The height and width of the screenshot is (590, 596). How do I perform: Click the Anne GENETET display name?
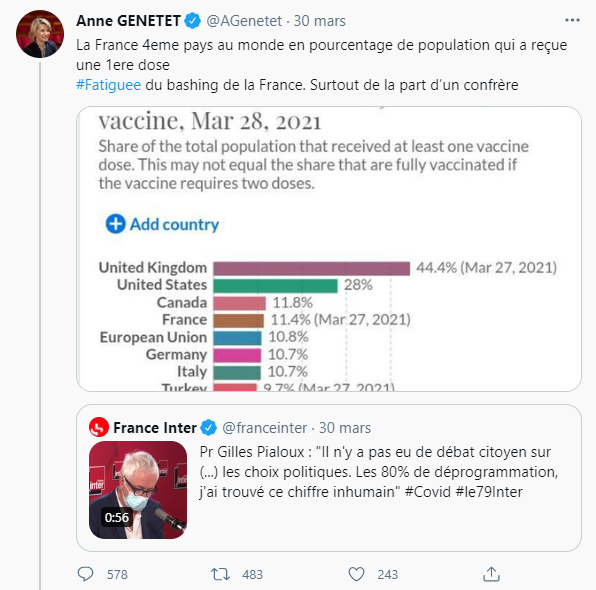click(128, 21)
